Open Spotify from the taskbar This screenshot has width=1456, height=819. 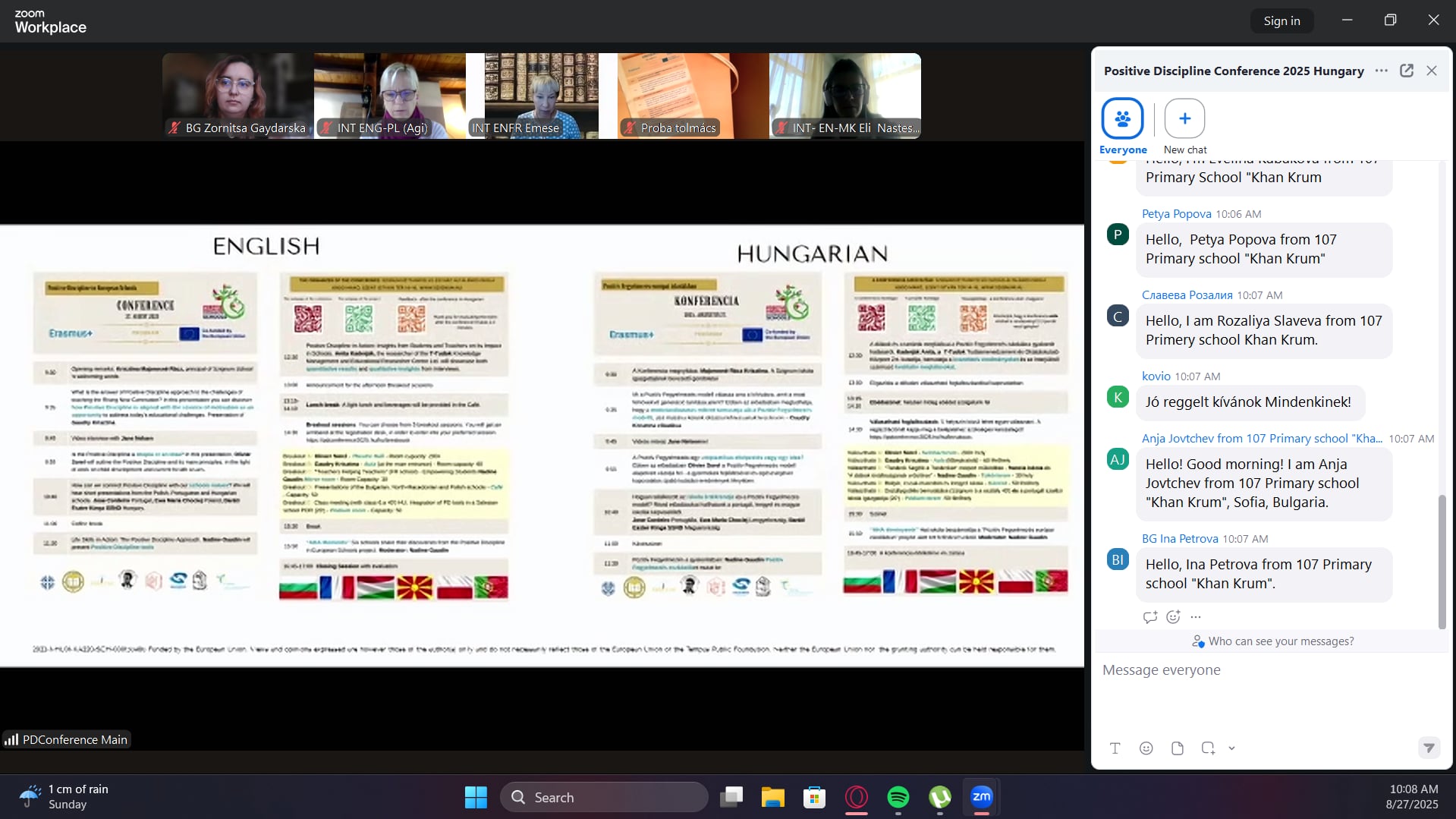click(x=898, y=797)
